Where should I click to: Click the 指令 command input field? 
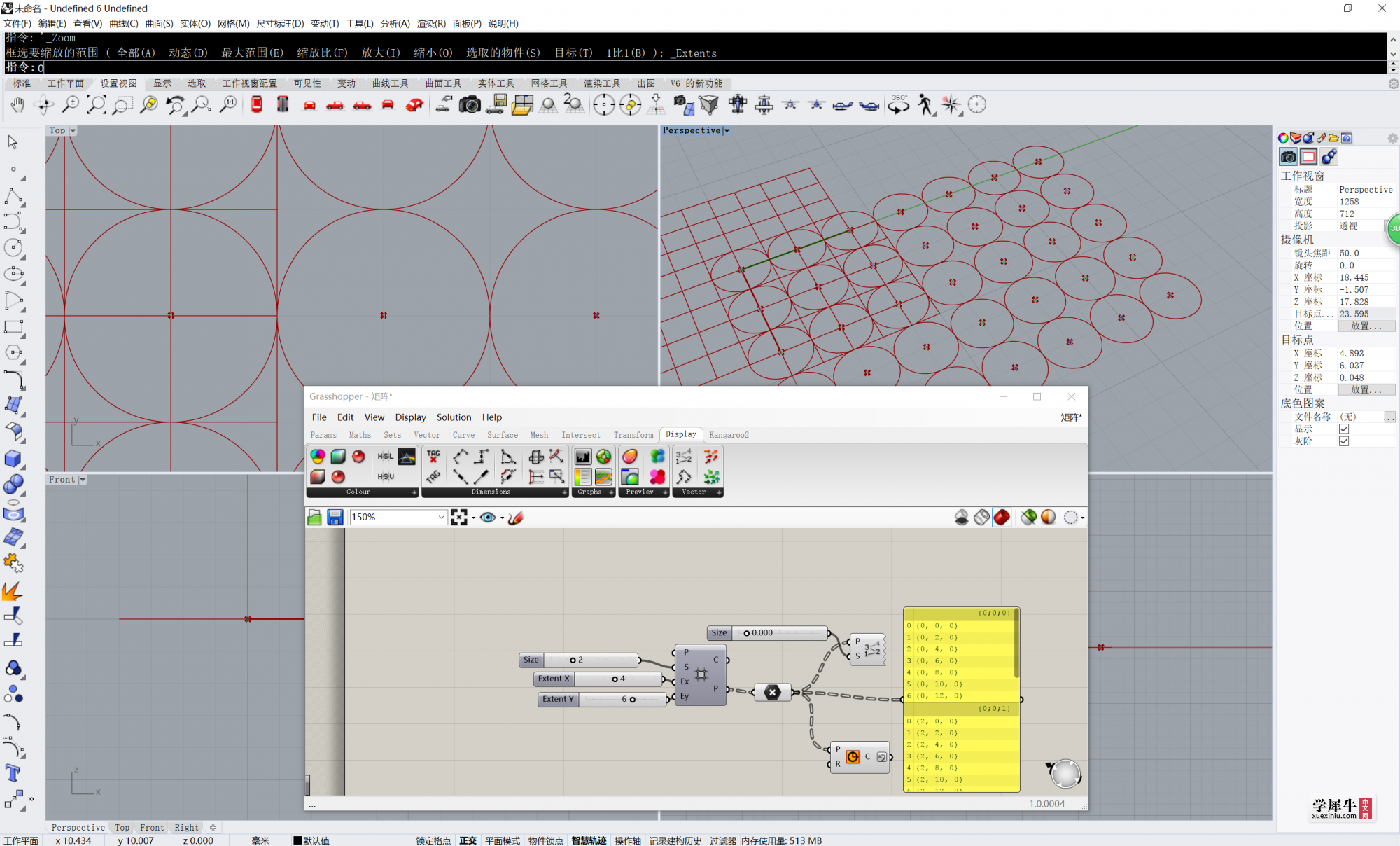pyautogui.click(x=695, y=68)
